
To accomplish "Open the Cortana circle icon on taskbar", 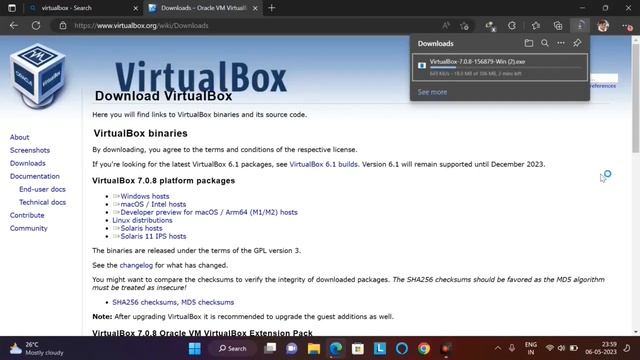I will point(402,349).
